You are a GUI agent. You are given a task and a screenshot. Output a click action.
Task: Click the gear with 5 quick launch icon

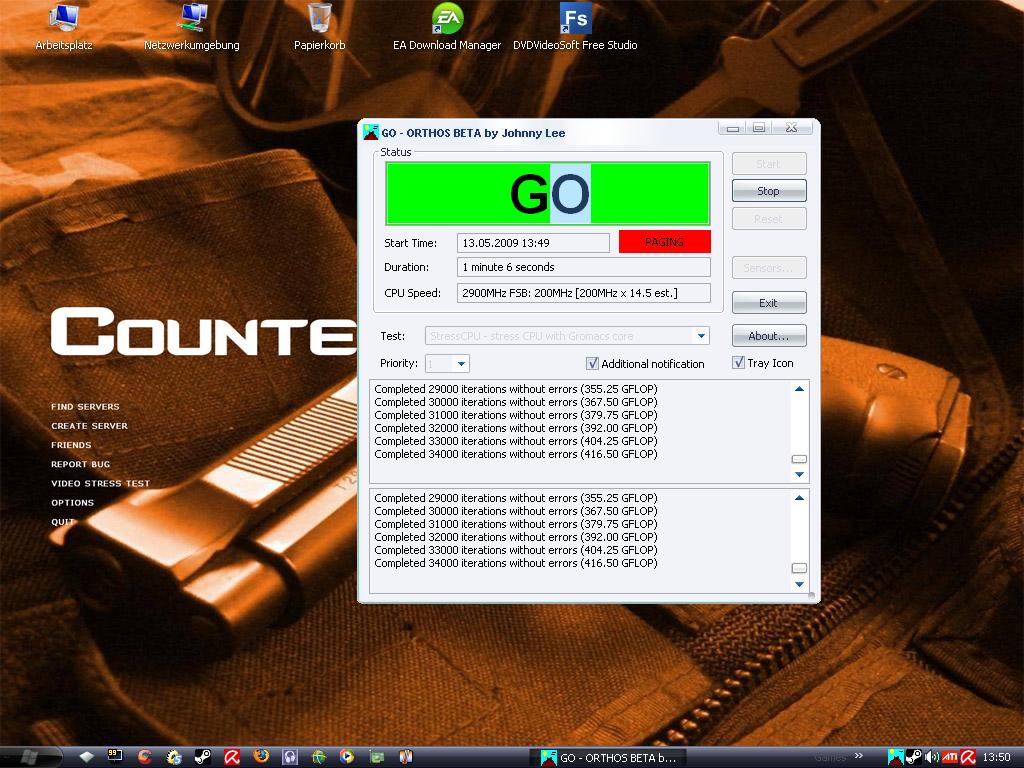tap(174, 757)
